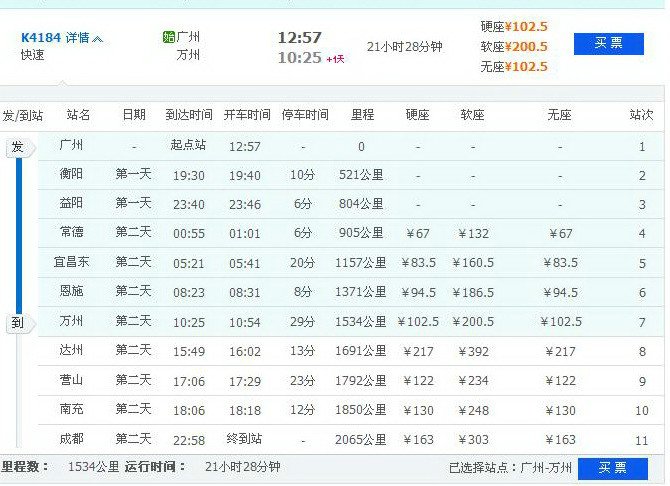Click the ¥160.5 soft seat price for 宜昌东
The image size is (670, 486).
click(x=473, y=262)
